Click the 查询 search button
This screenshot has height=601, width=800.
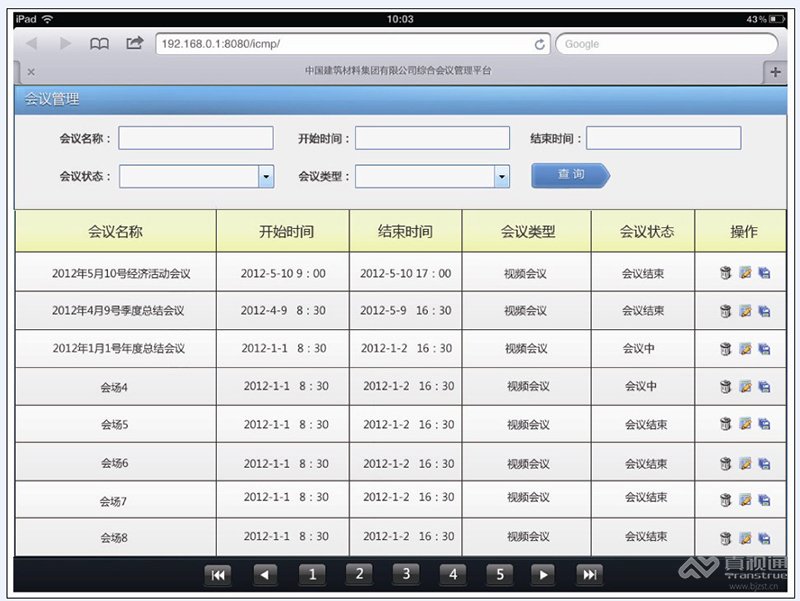(570, 175)
